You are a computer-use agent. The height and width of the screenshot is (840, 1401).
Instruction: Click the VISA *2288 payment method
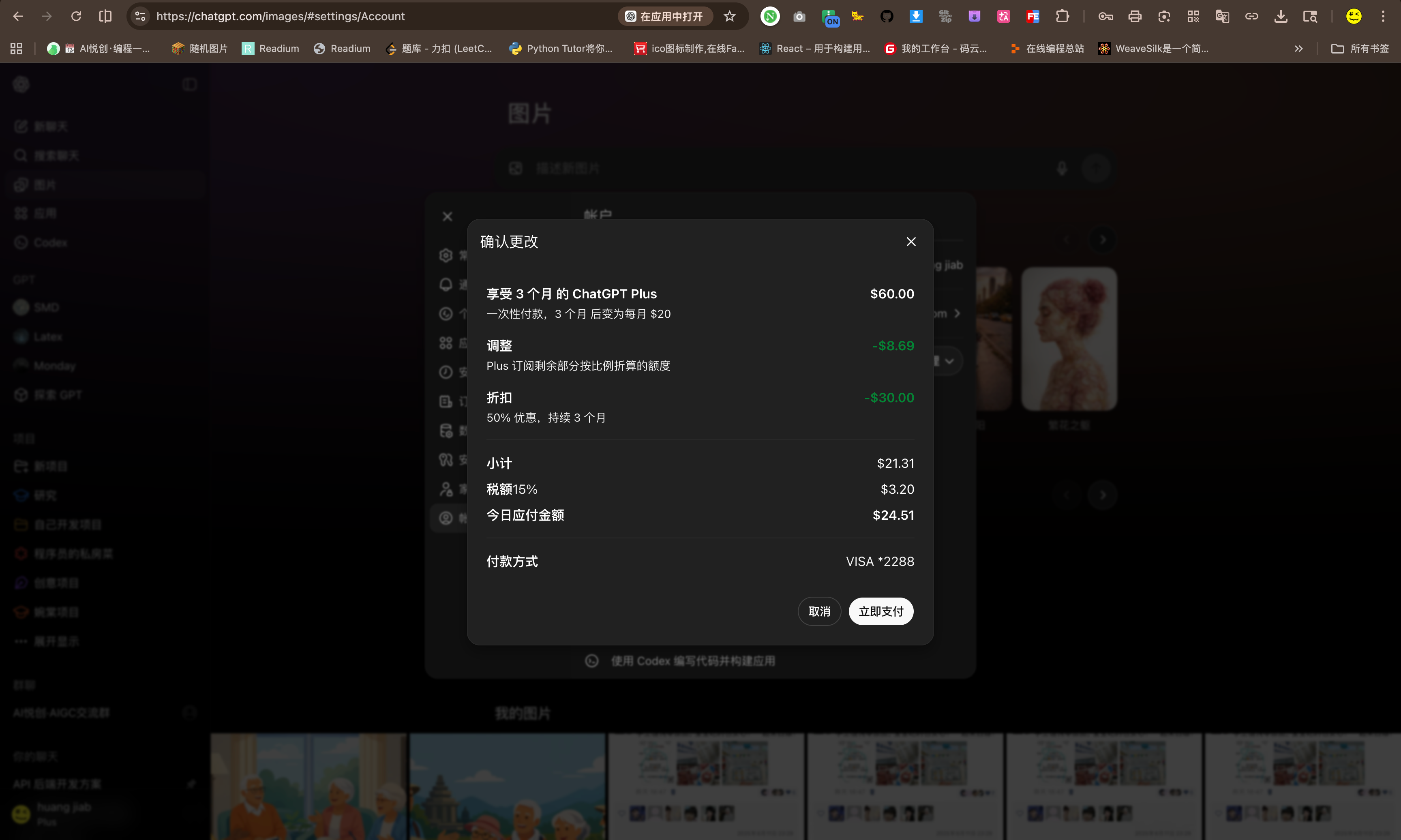click(880, 561)
